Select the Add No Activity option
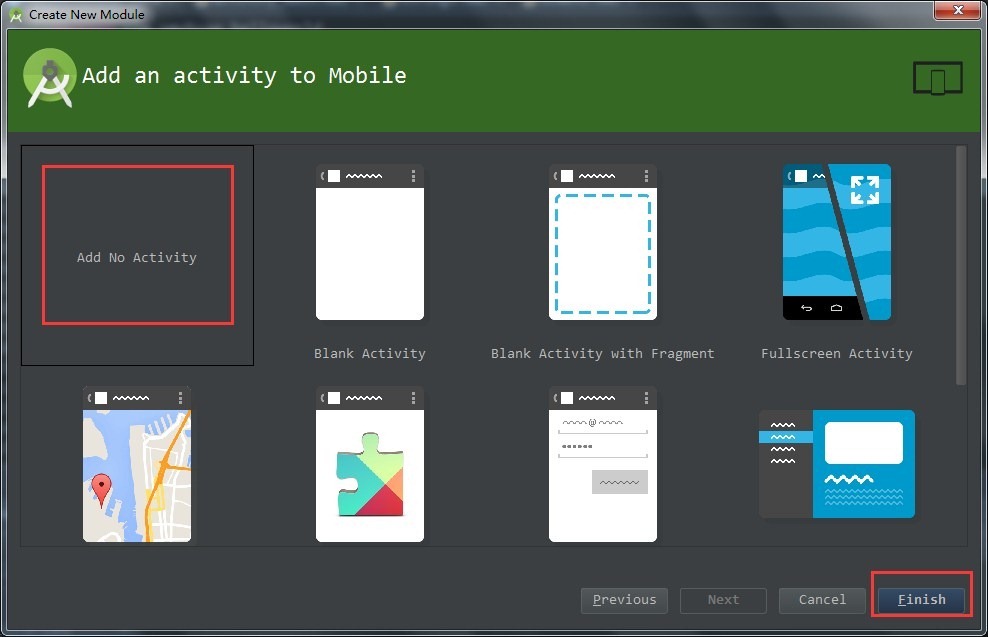Screen dimensions: 988x637 [x=137, y=255]
